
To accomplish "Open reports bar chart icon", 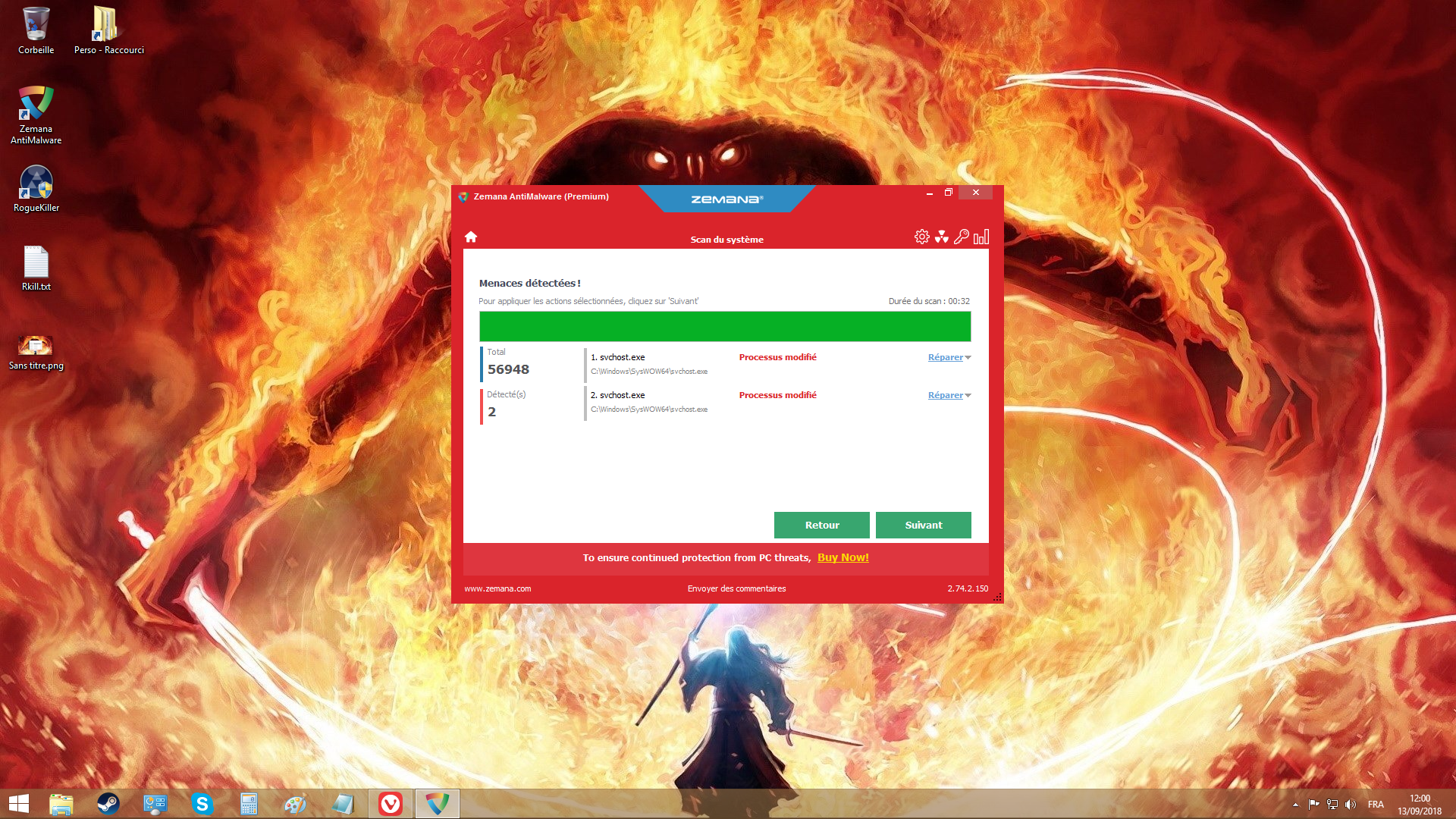I will pyautogui.click(x=981, y=237).
